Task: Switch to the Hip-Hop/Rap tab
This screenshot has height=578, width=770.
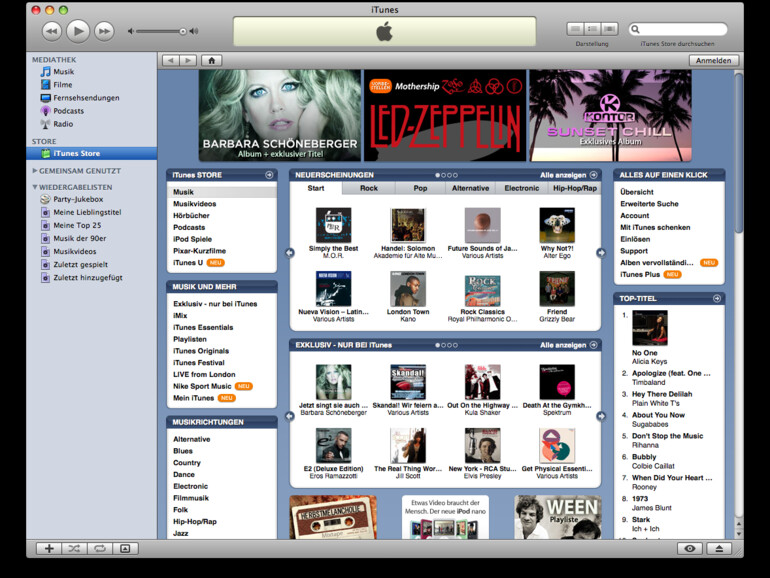Action: click(575, 188)
